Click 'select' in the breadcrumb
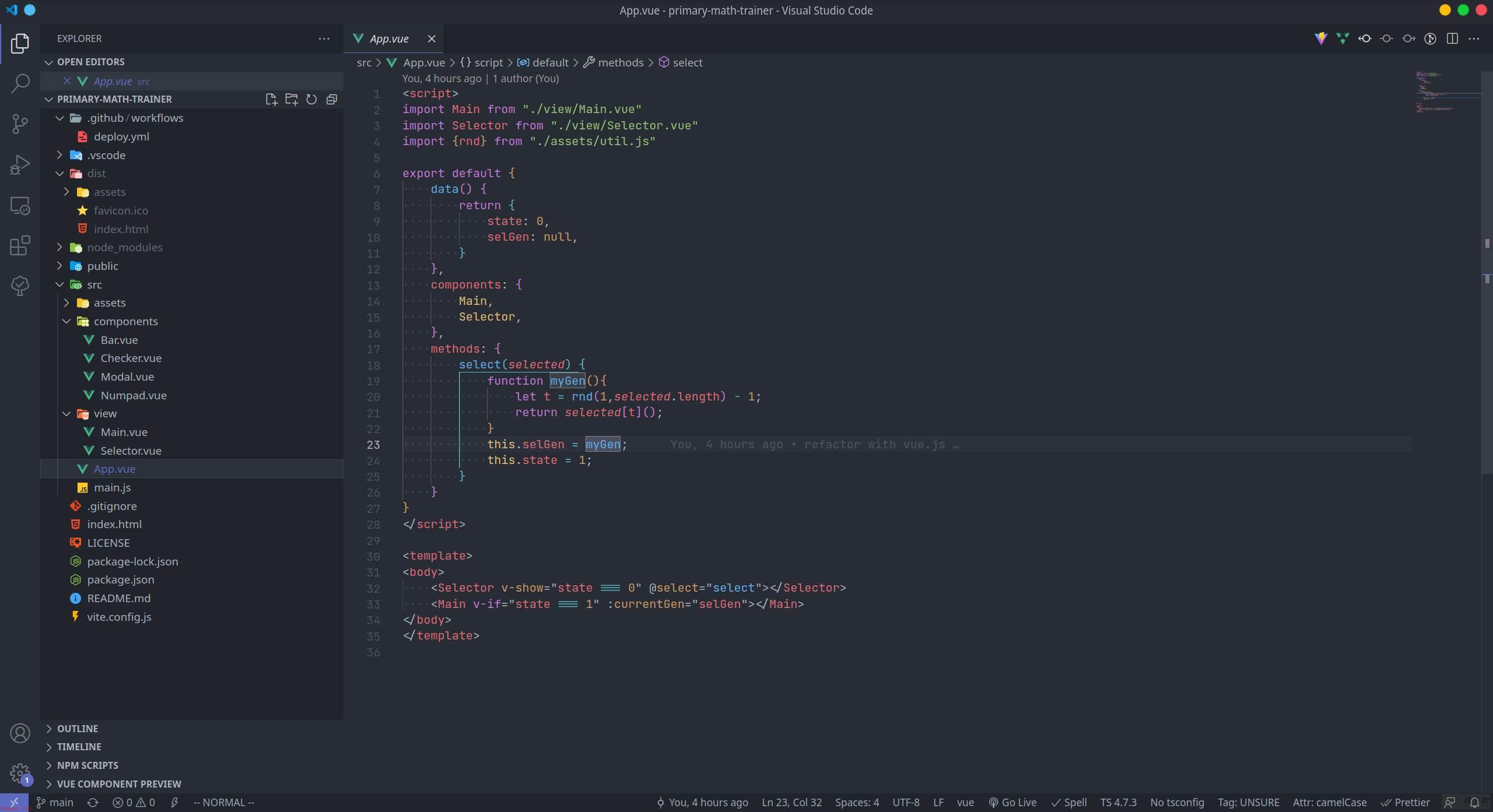 coord(687,62)
